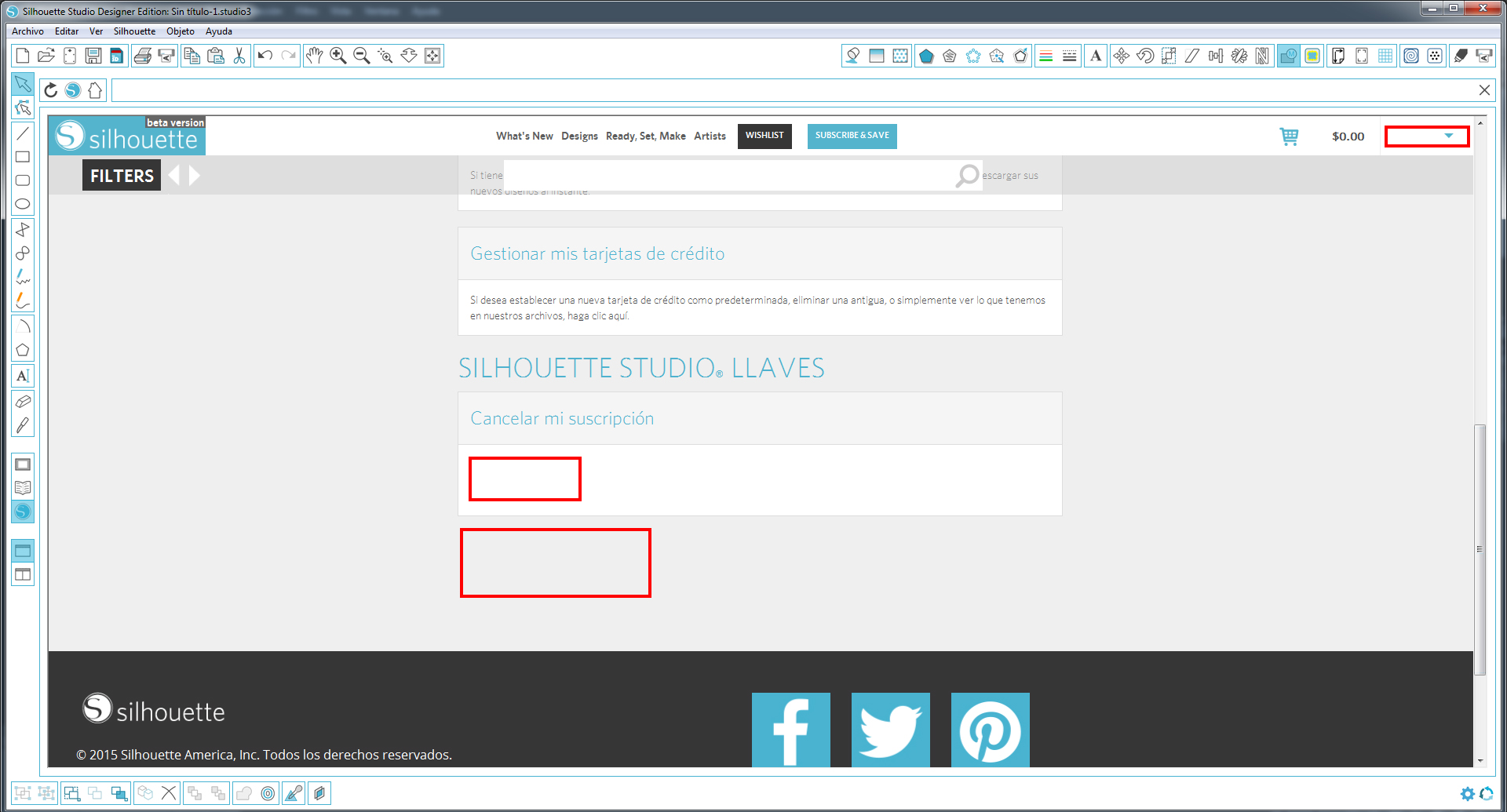Select the Knife tool

[x=23, y=425]
